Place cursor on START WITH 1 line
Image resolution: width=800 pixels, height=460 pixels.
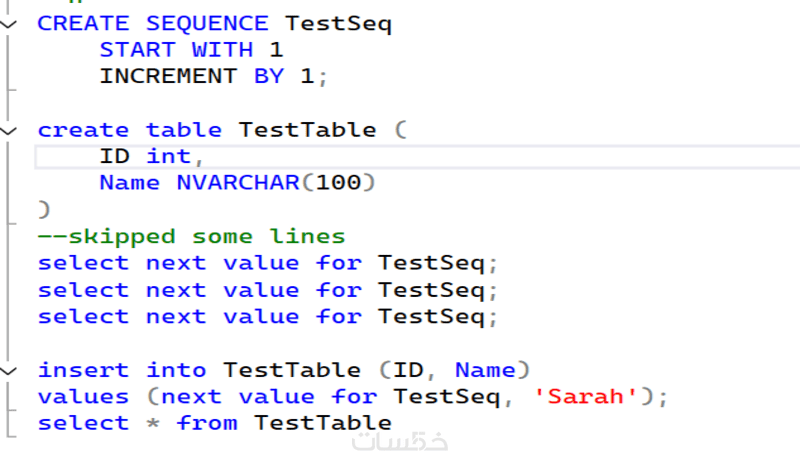[x=191, y=49]
